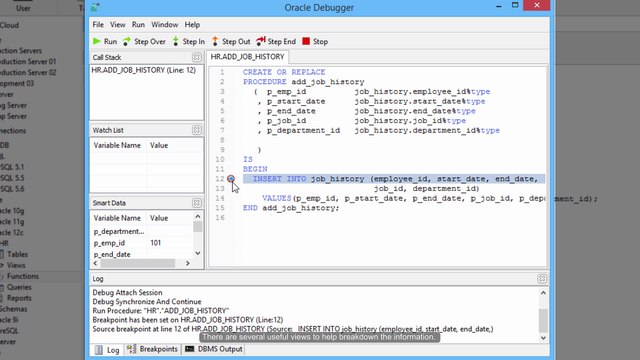Click the CREATE OR REPLACE code line

pyautogui.click(x=284, y=72)
